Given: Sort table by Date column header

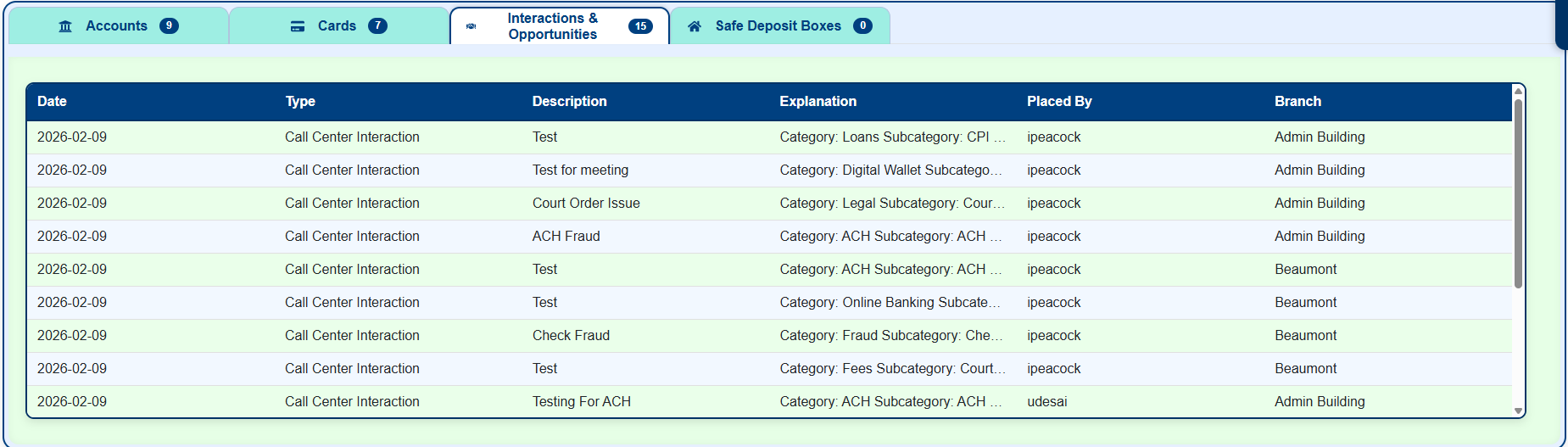Looking at the screenshot, I should pos(52,101).
